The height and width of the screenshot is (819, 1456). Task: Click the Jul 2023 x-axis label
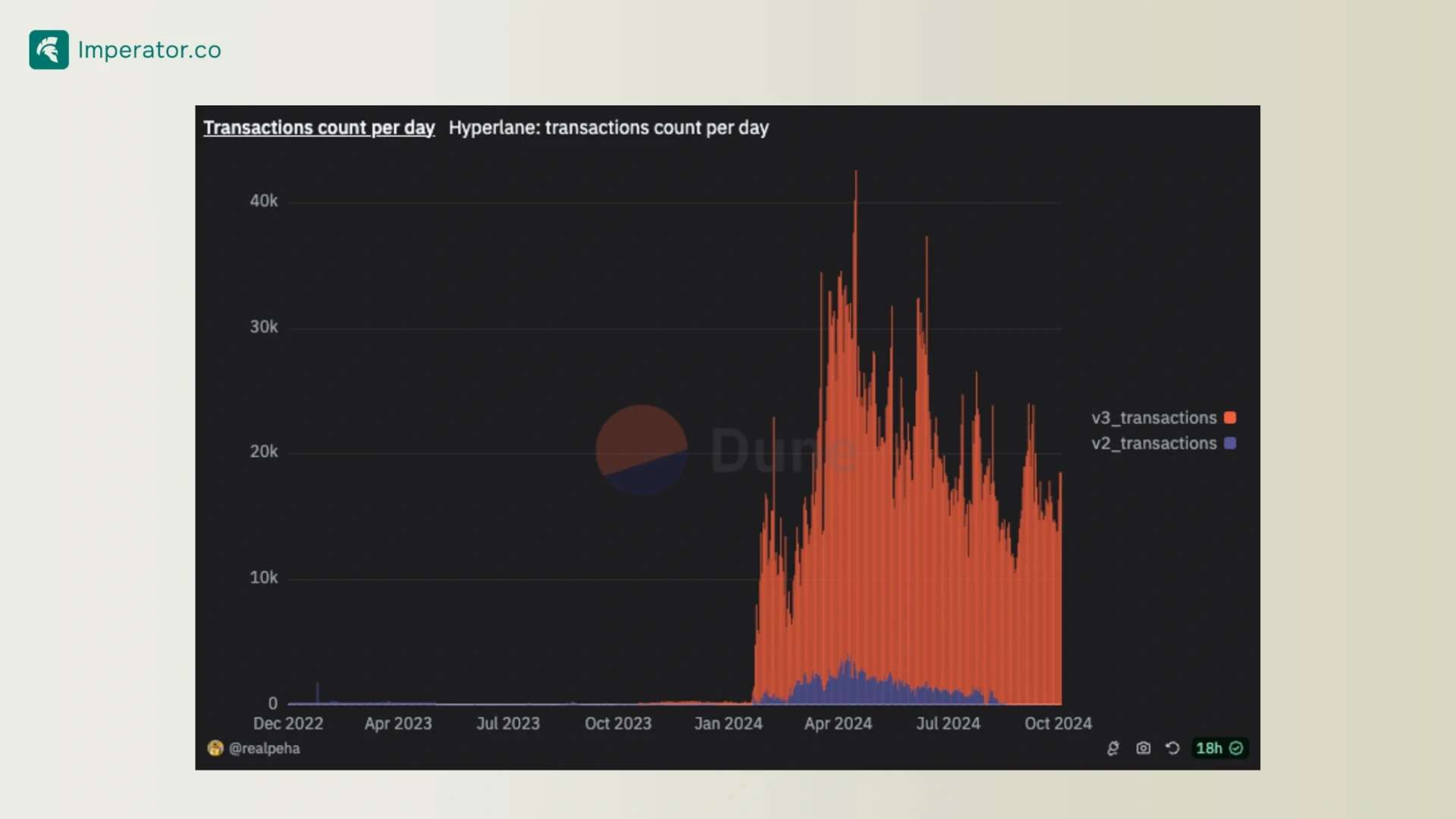508,723
